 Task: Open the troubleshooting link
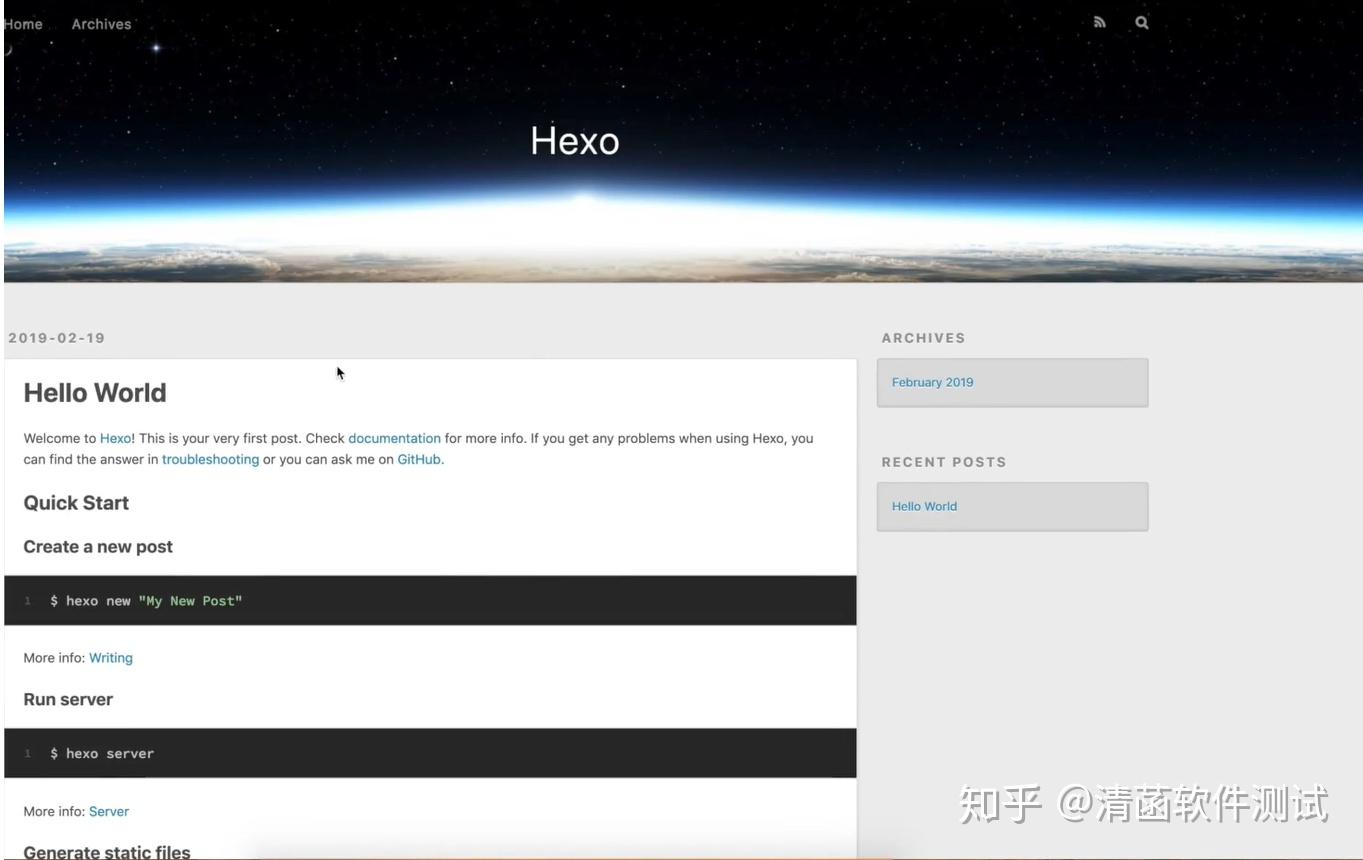[x=210, y=459]
